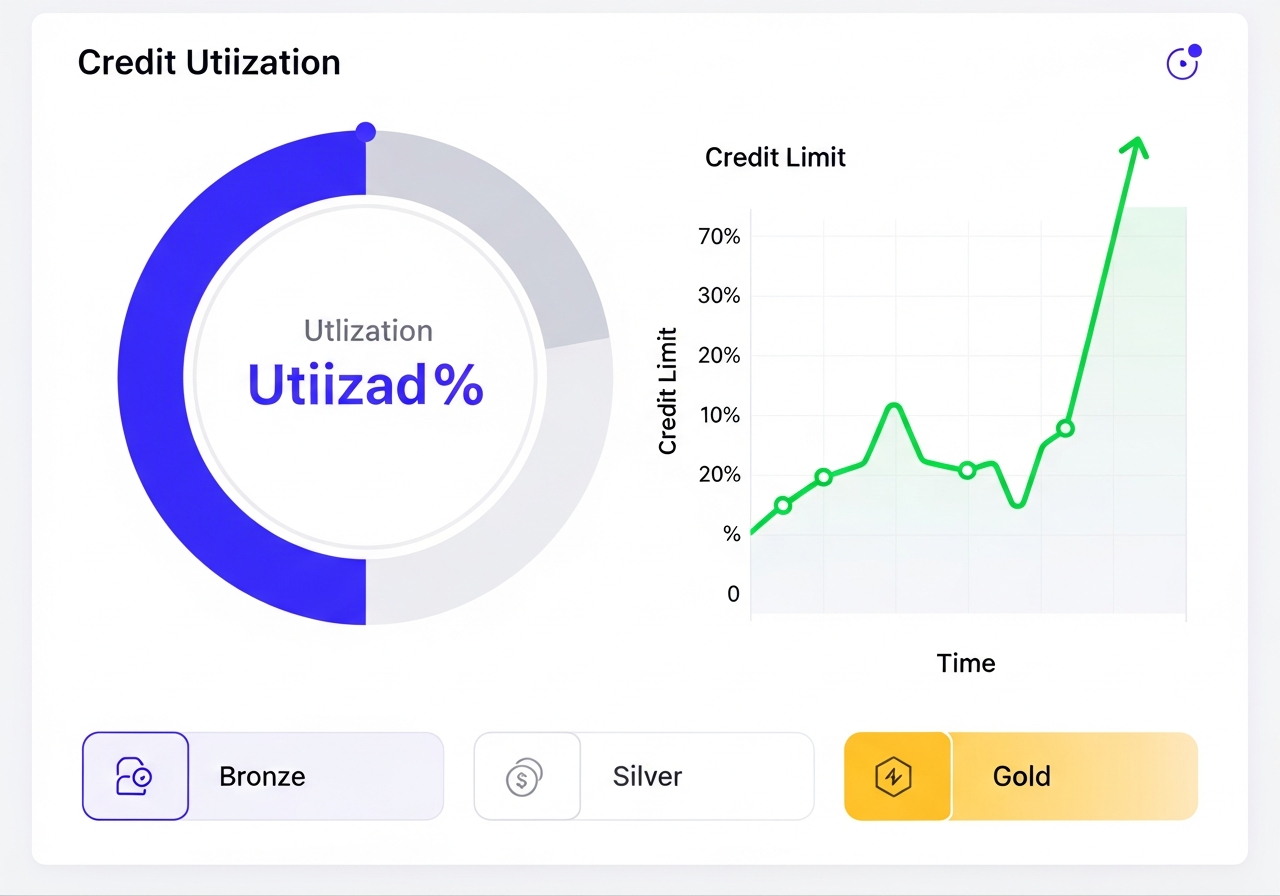Click the green arrow tip on chart

coord(1135,145)
